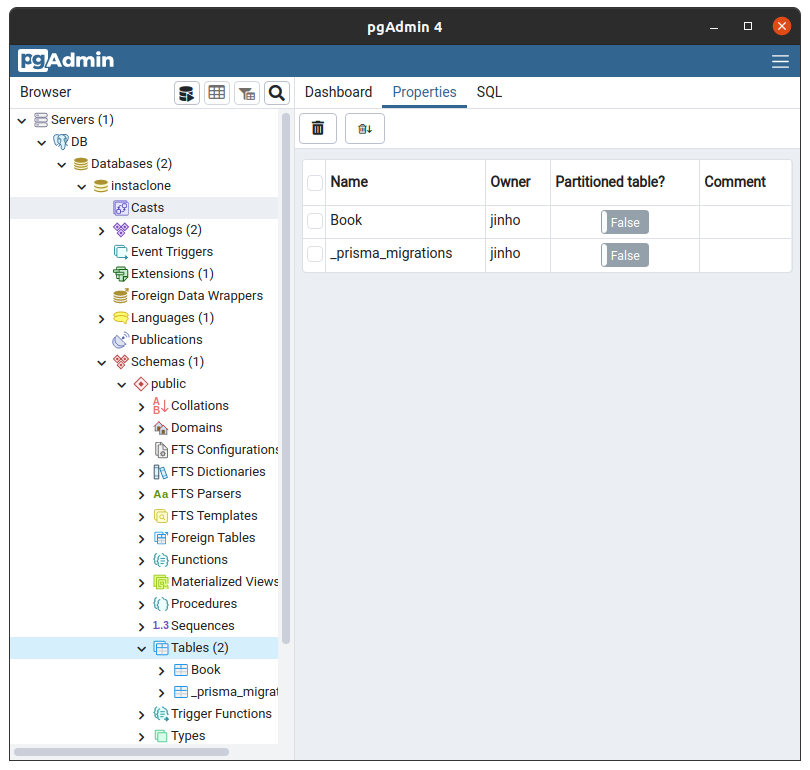Click the Browser horizontal scrollbar
810x770 pixels.
pyautogui.click(x=121, y=752)
